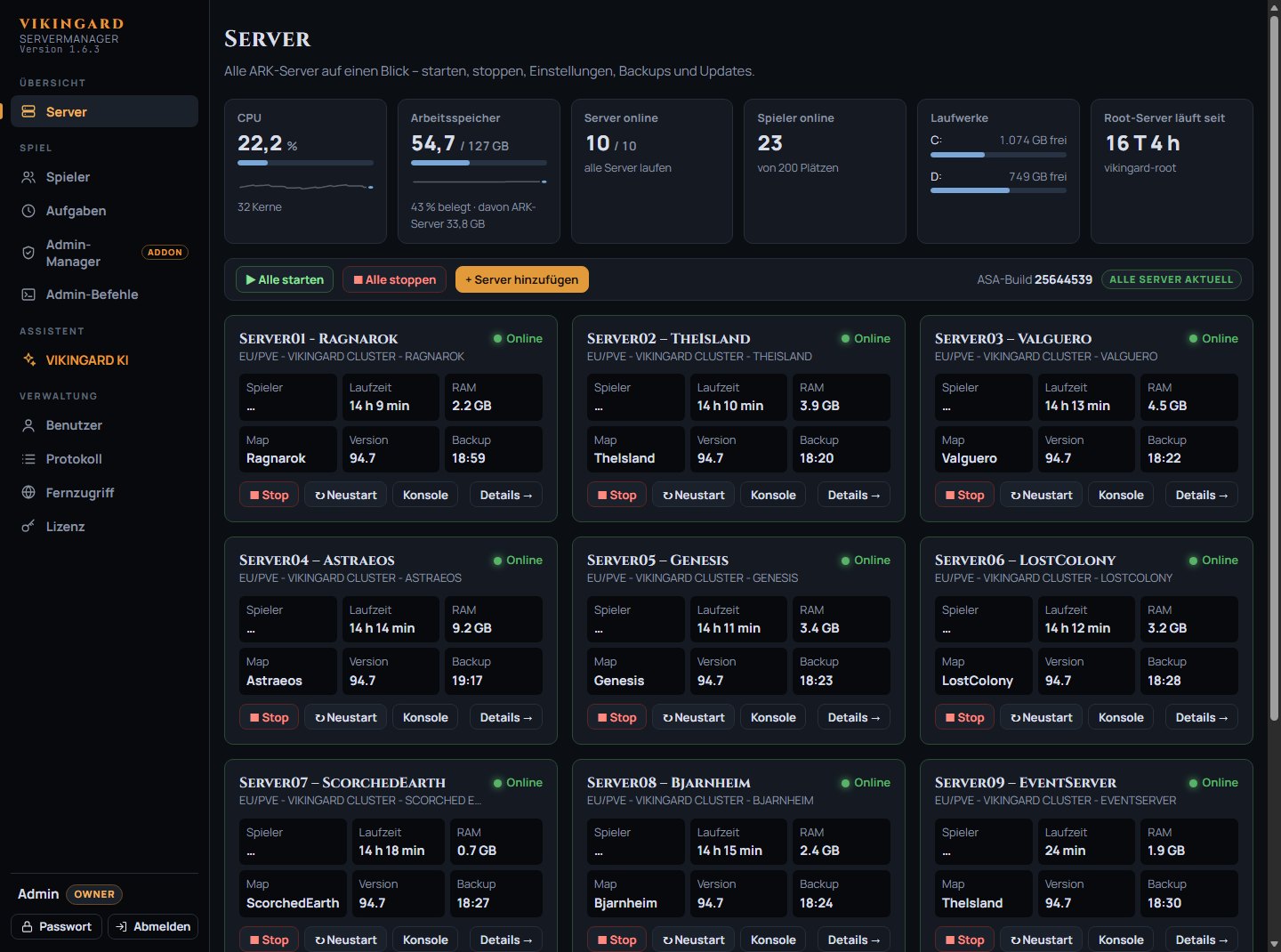Click the ADDON badge next to Admin-Manager

pos(165,253)
